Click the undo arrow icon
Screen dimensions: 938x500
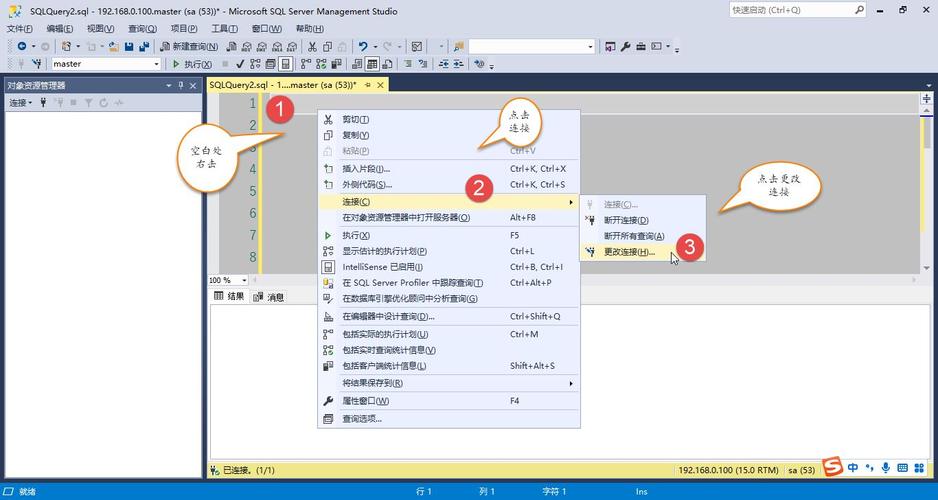pos(363,47)
